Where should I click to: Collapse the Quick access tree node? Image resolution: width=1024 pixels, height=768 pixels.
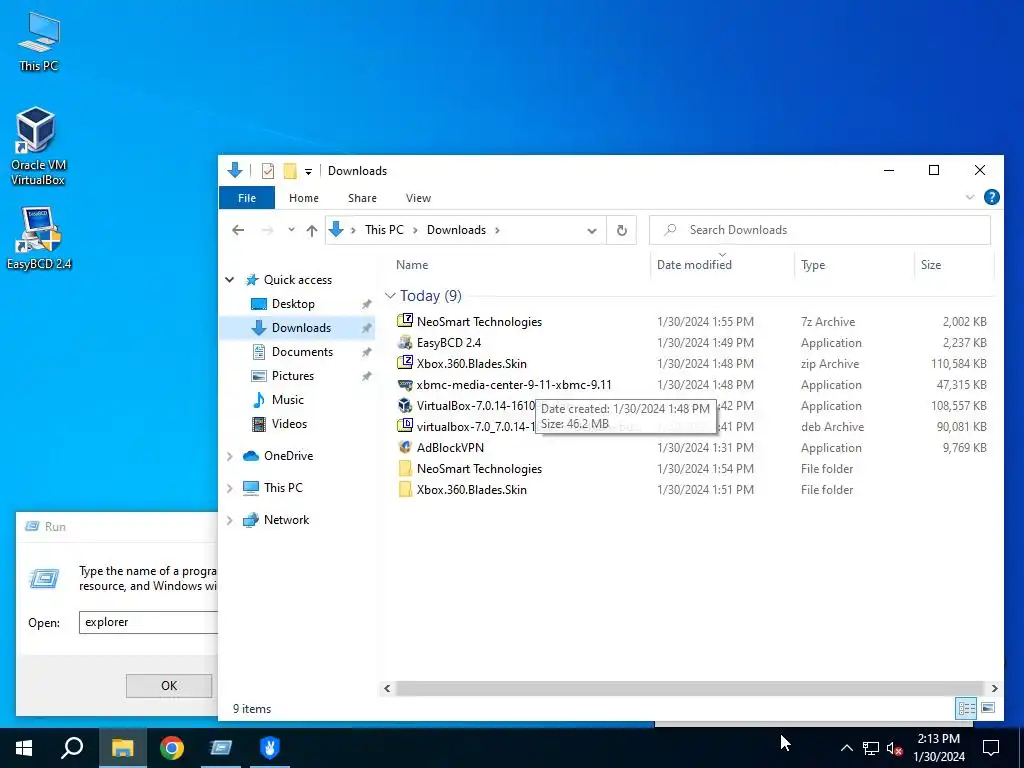pyautogui.click(x=230, y=280)
